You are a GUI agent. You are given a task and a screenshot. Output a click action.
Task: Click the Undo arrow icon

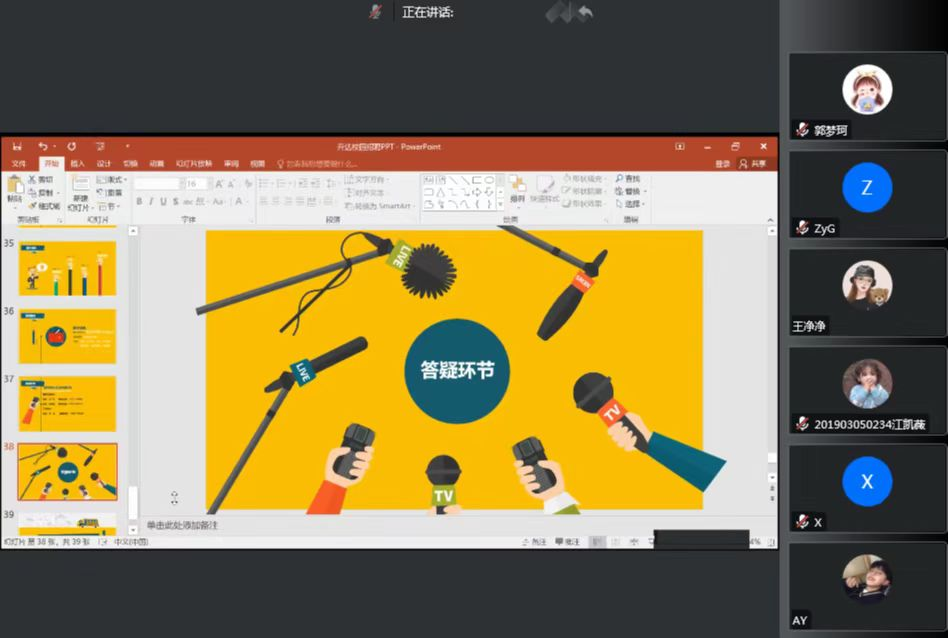[42, 147]
